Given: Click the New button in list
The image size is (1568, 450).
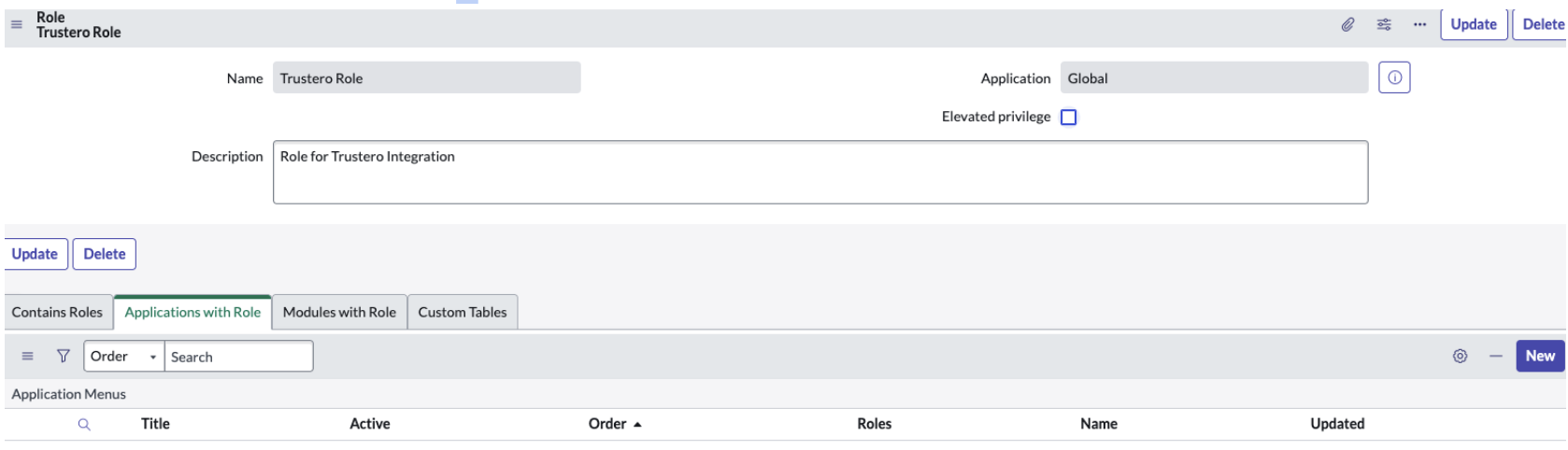Looking at the screenshot, I should click(1539, 356).
